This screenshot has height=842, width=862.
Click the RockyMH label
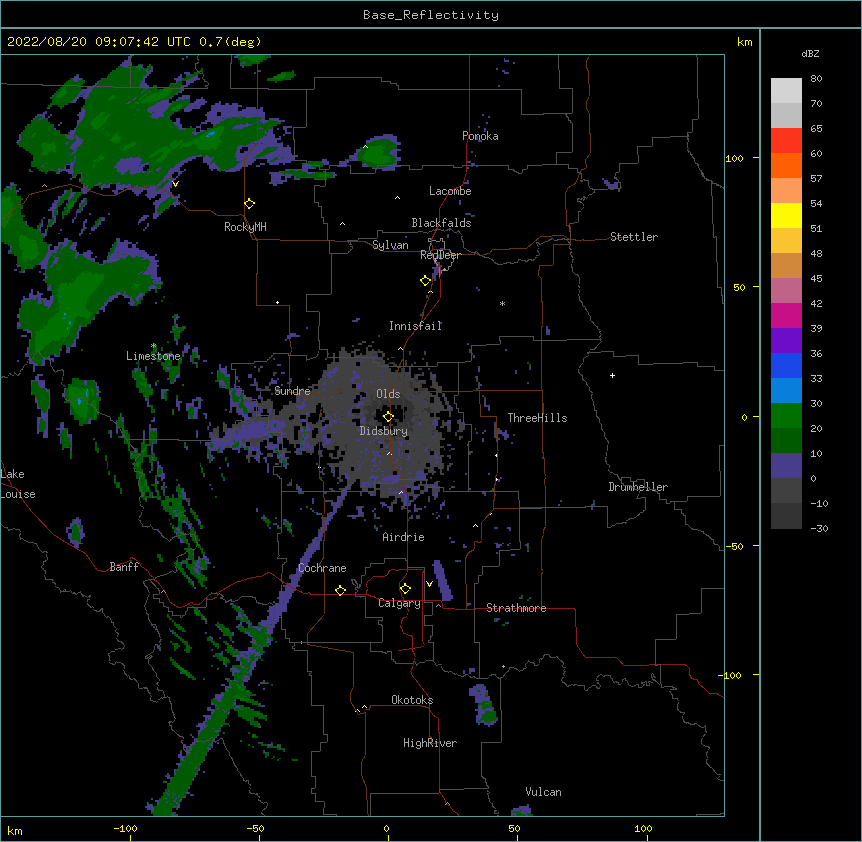tap(245, 227)
